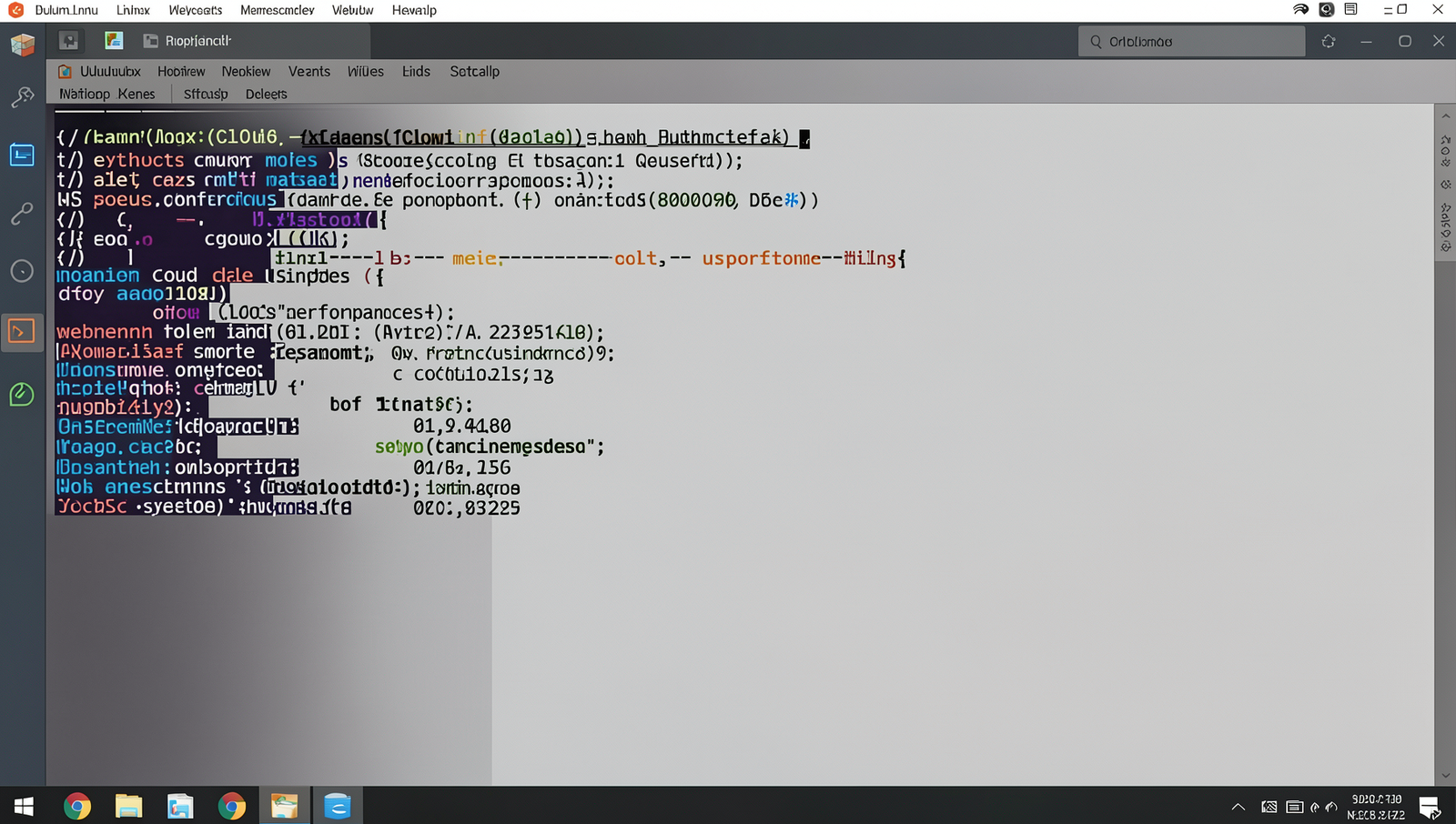Viewport: 1456px width, 824px height.
Task: Open the Veants menu item
Action: point(309,71)
